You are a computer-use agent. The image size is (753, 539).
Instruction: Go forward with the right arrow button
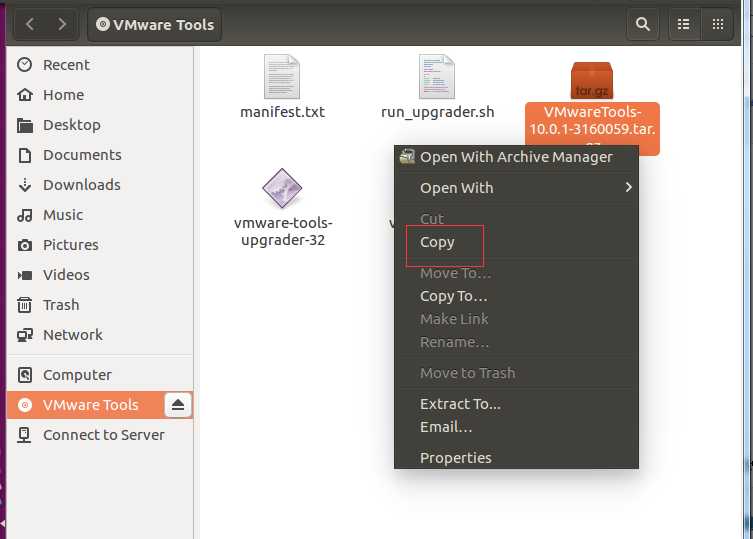point(62,24)
